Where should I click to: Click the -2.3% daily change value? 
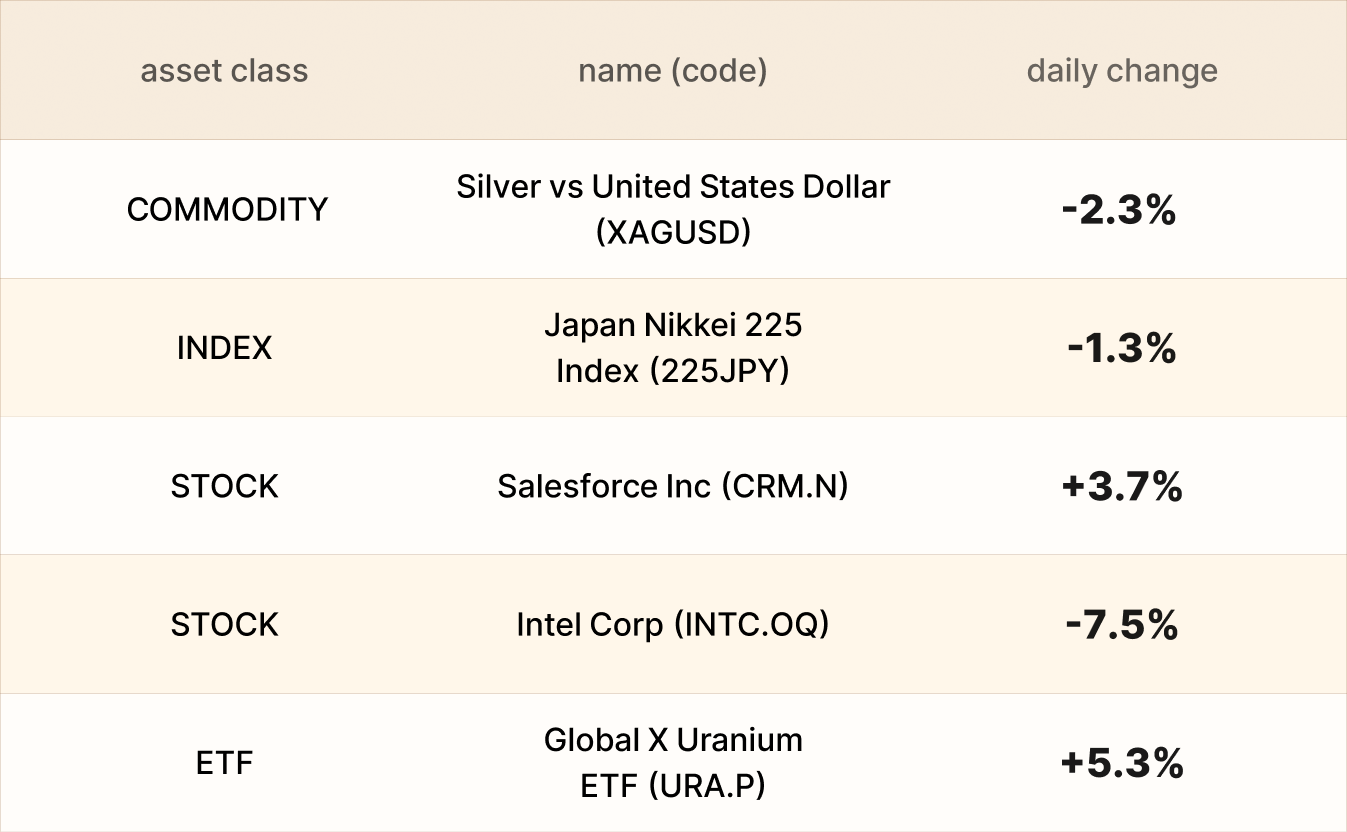tap(1121, 210)
